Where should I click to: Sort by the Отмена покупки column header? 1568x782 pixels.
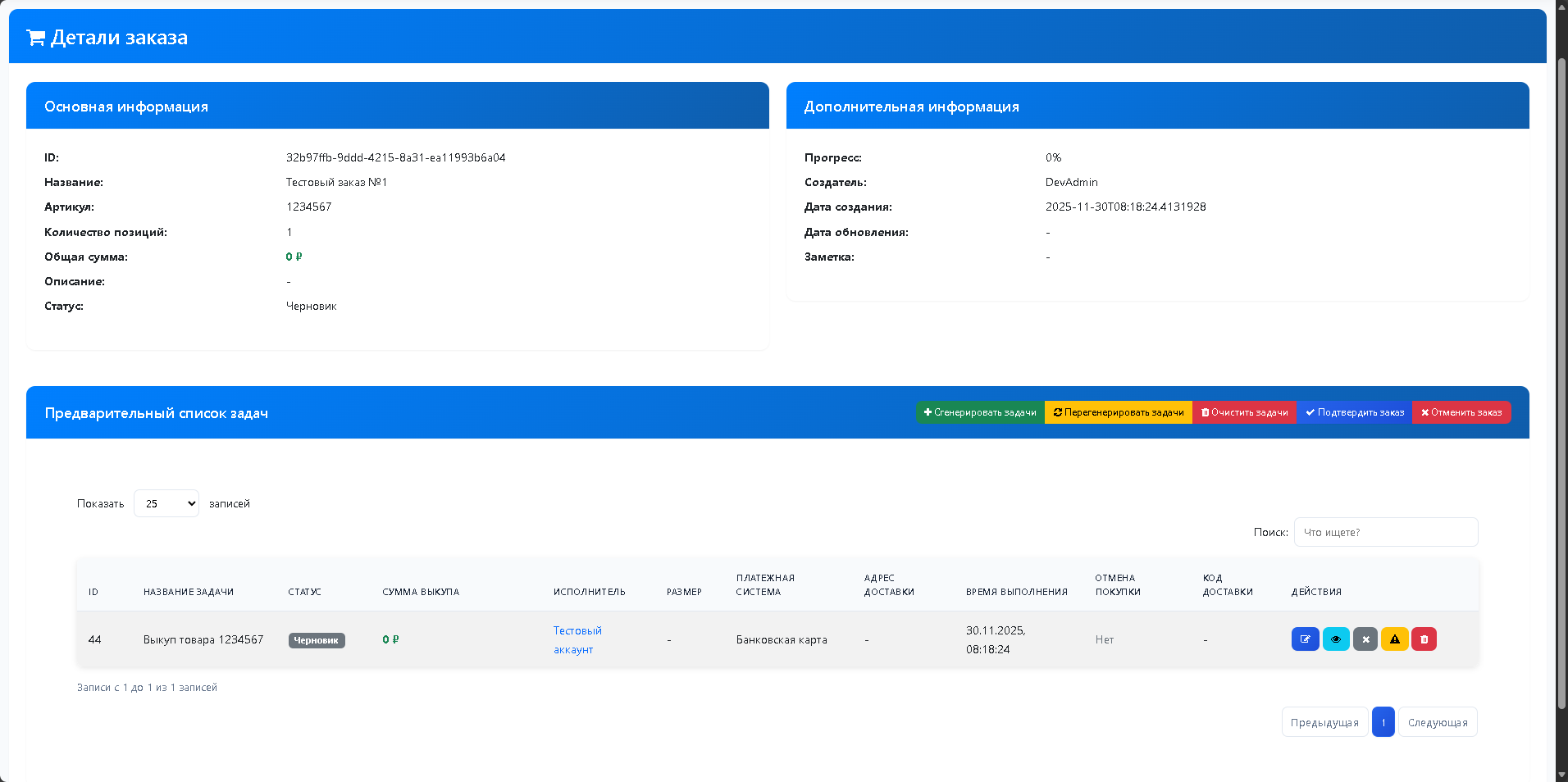pos(1118,585)
